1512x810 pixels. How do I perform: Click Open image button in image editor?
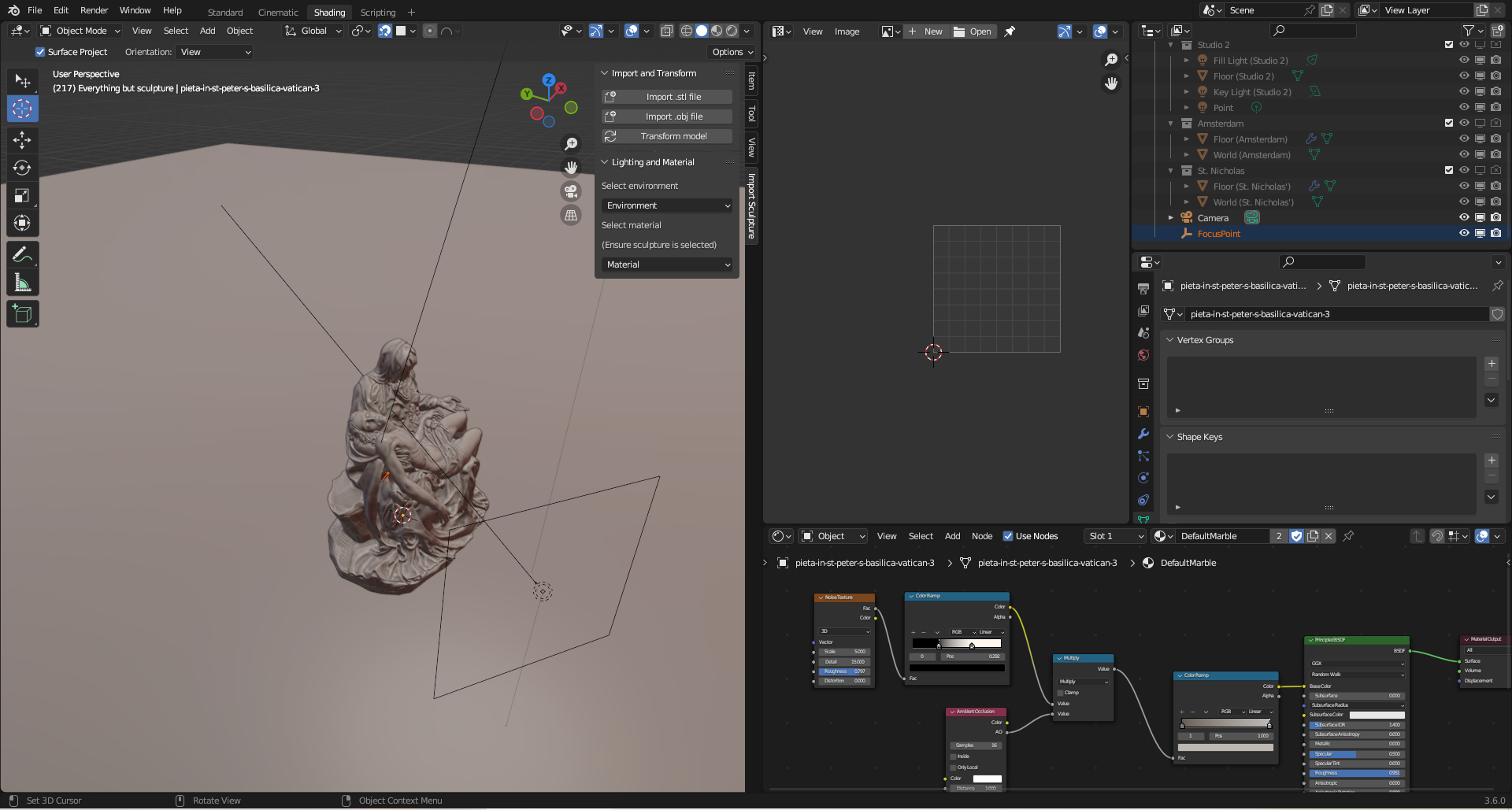tap(973, 31)
